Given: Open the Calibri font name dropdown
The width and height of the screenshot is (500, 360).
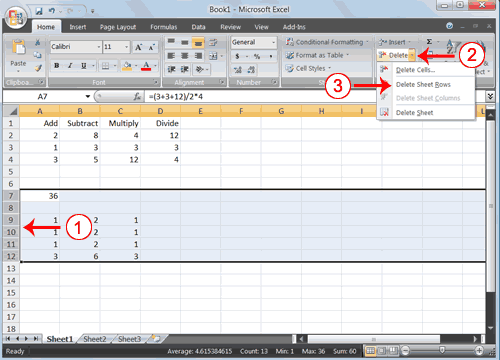Looking at the screenshot, I should 99,47.
